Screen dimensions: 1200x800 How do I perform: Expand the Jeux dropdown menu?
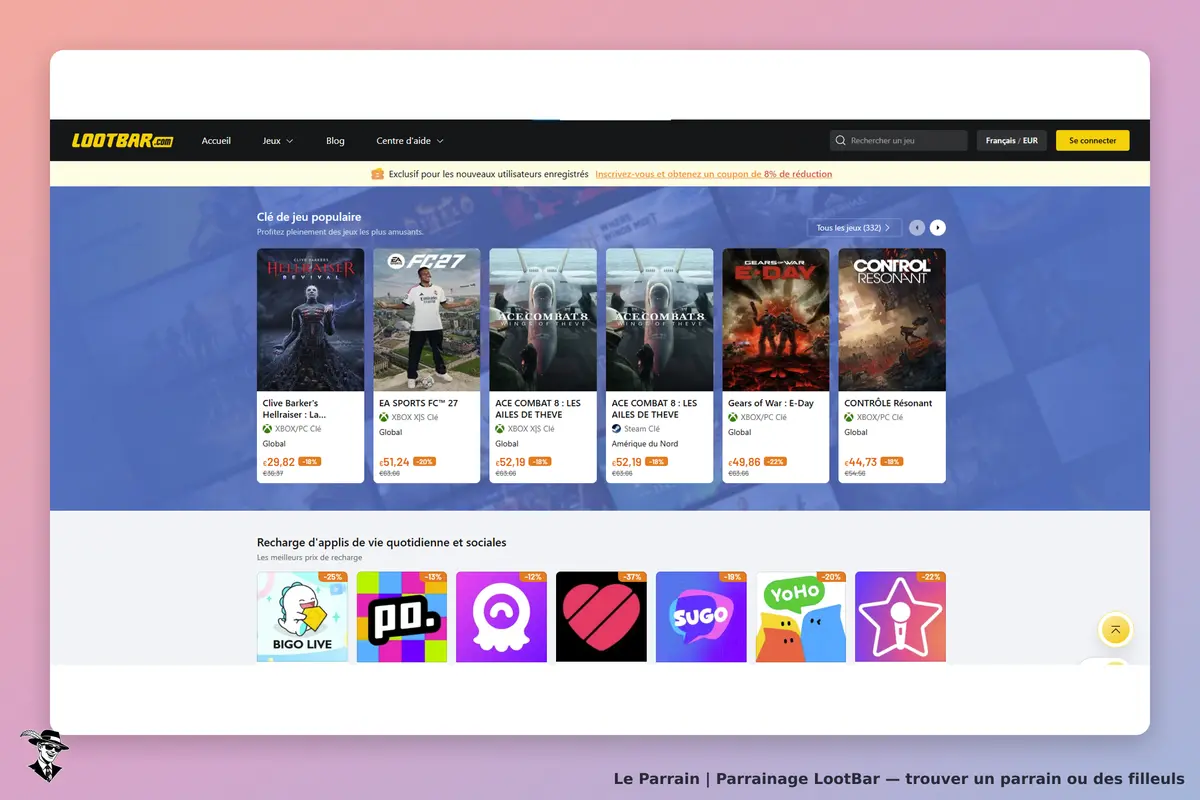(x=278, y=141)
